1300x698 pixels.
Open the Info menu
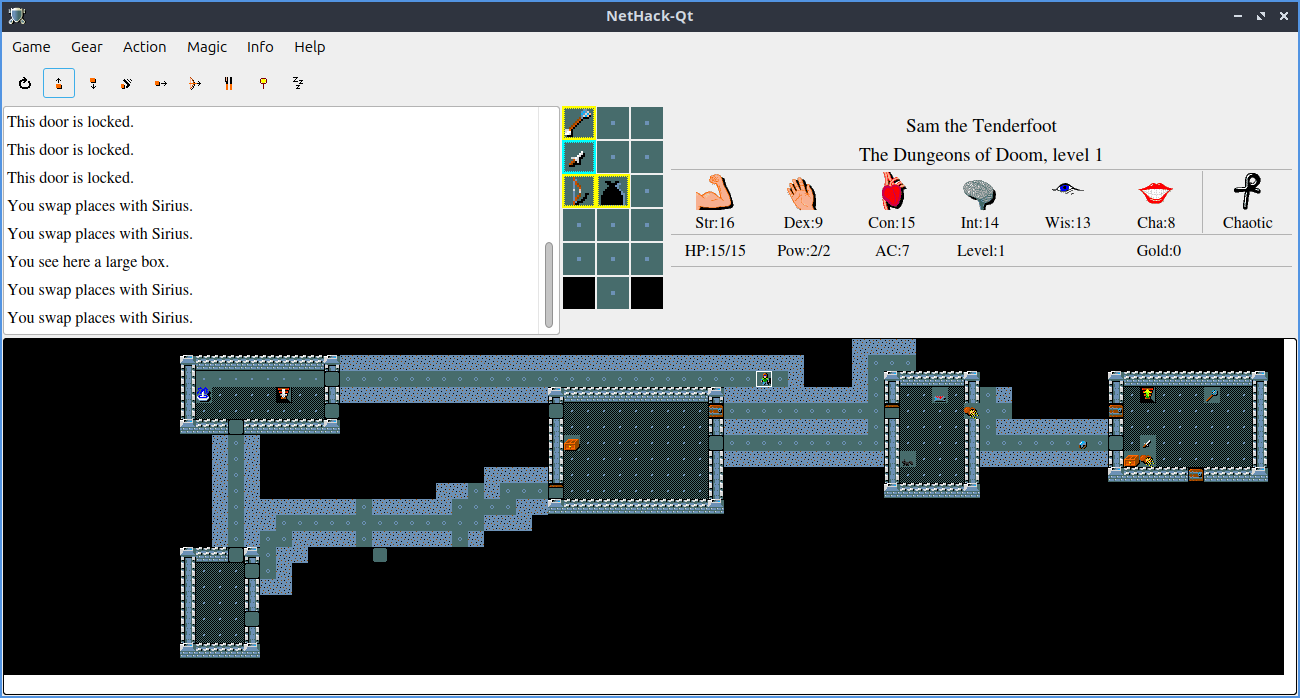[260, 47]
